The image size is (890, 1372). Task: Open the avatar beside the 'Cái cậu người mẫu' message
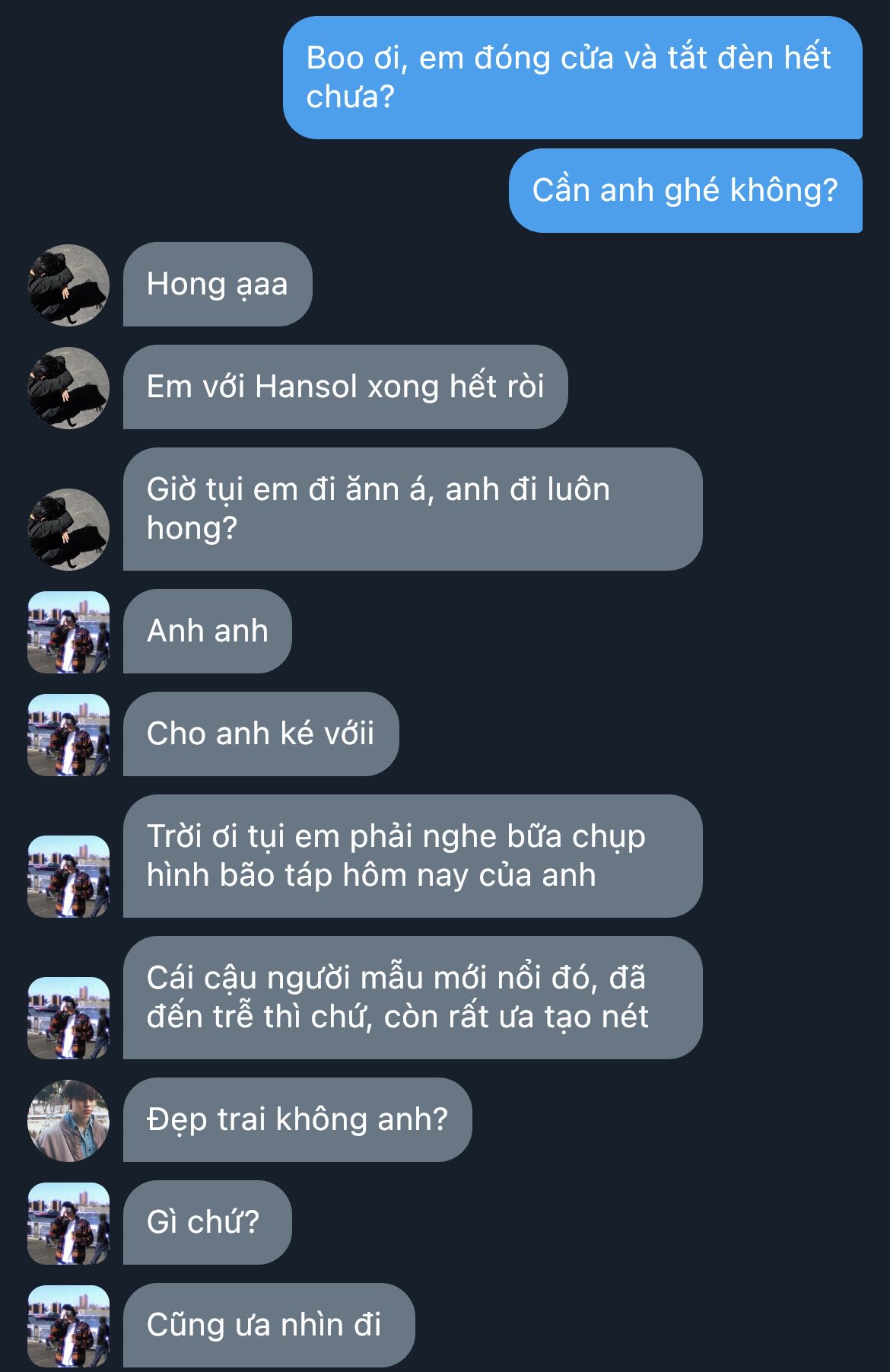(x=68, y=1017)
